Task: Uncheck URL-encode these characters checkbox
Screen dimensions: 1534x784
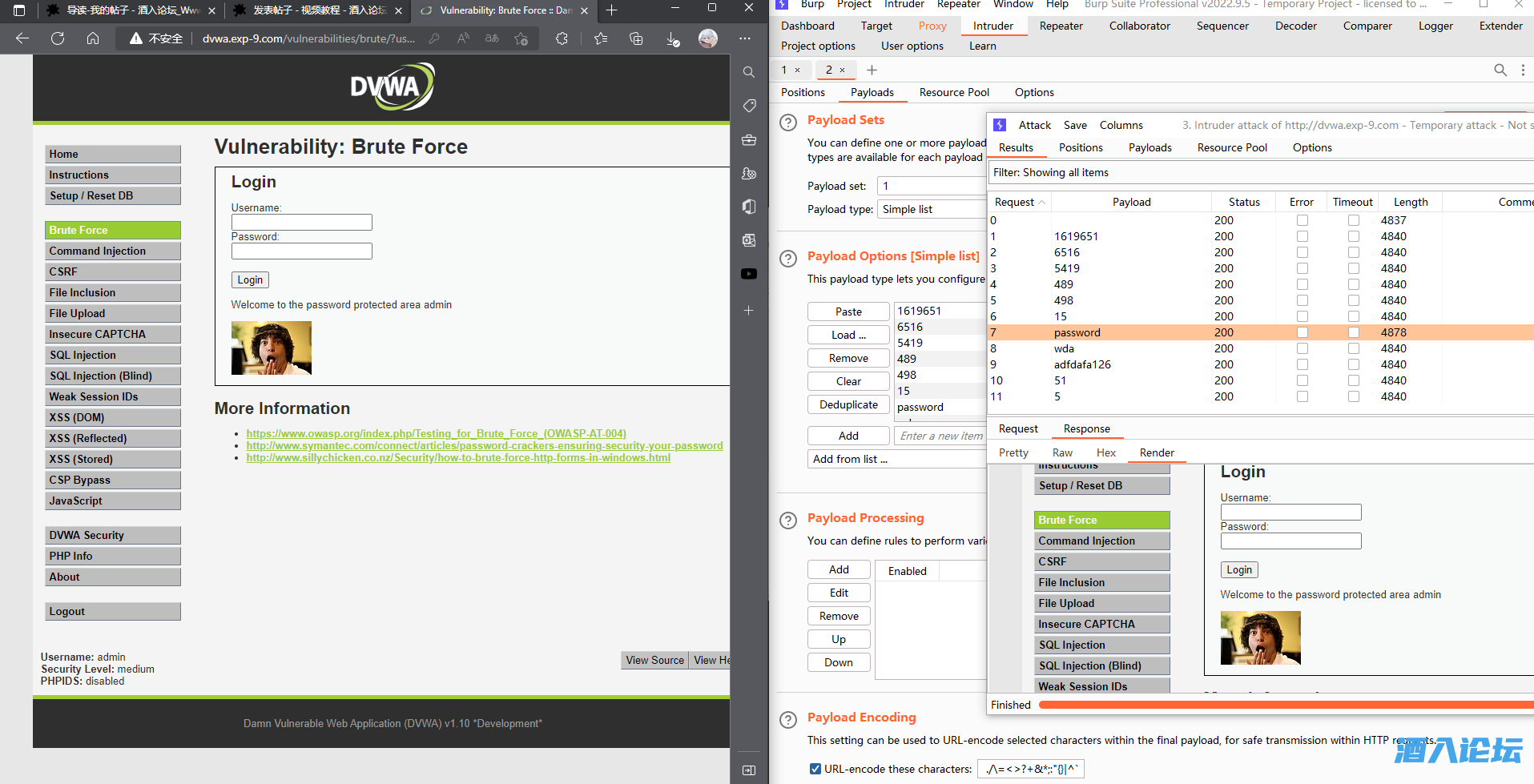Action: click(815, 769)
